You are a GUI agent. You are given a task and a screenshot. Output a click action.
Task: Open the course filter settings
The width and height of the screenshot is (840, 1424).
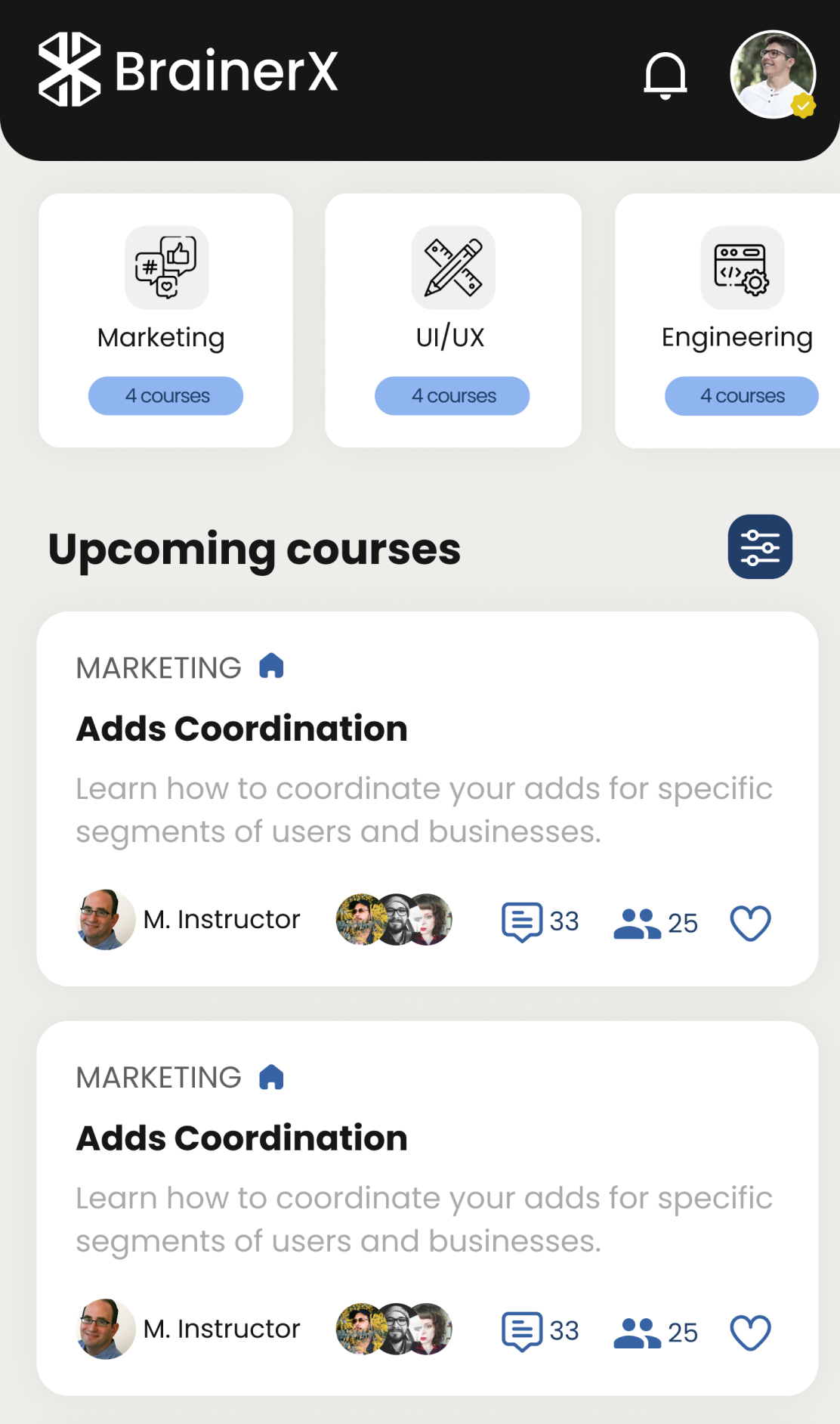click(759, 547)
